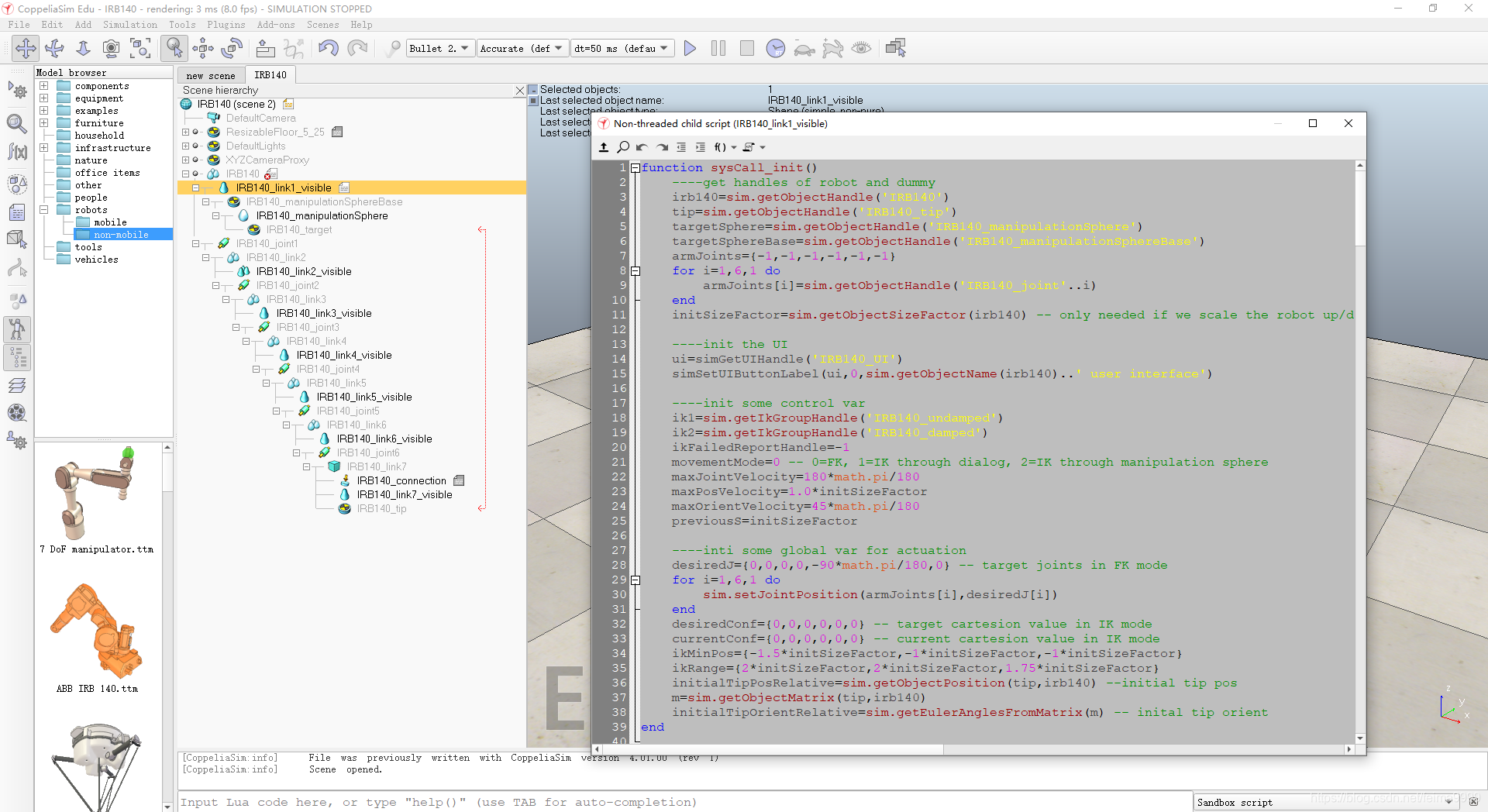Open the collections icon in sidebar

[17, 183]
